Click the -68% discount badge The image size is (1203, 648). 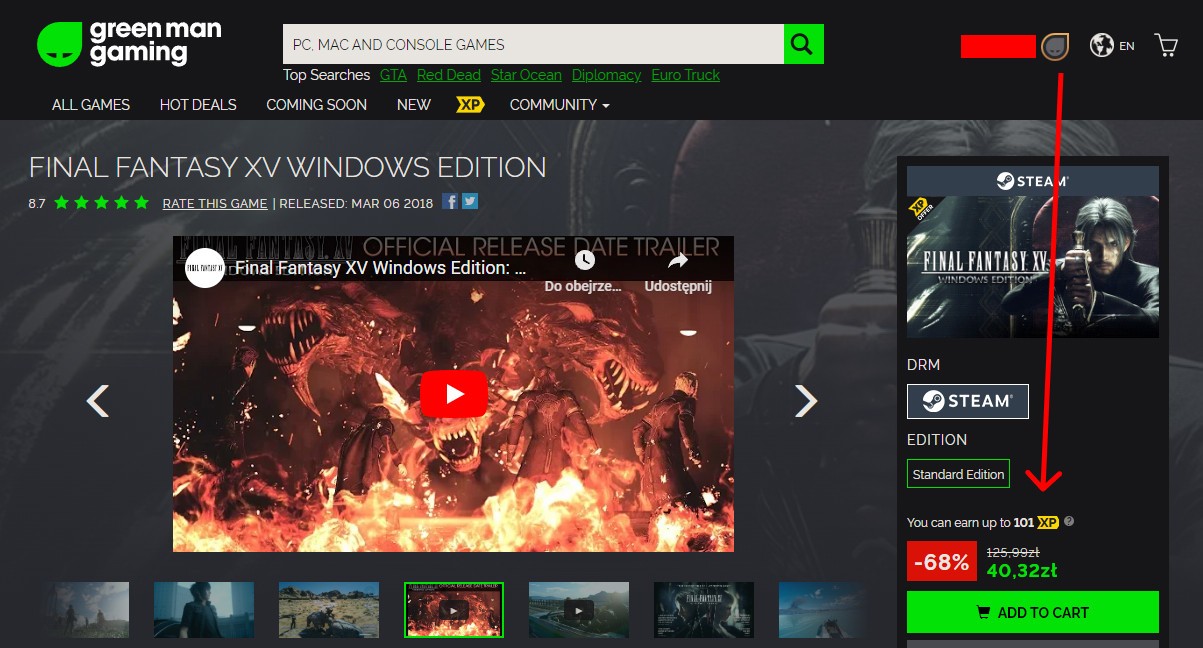point(941,562)
